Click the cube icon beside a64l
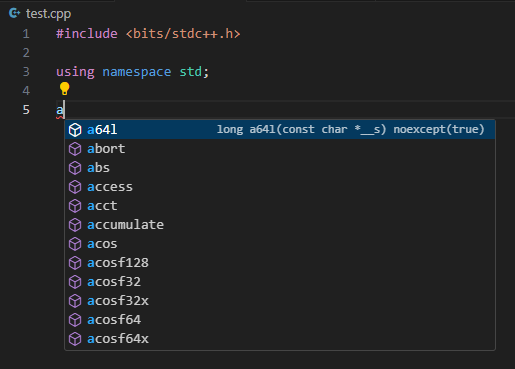The width and height of the screenshot is (515, 369). [x=75, y=130]
